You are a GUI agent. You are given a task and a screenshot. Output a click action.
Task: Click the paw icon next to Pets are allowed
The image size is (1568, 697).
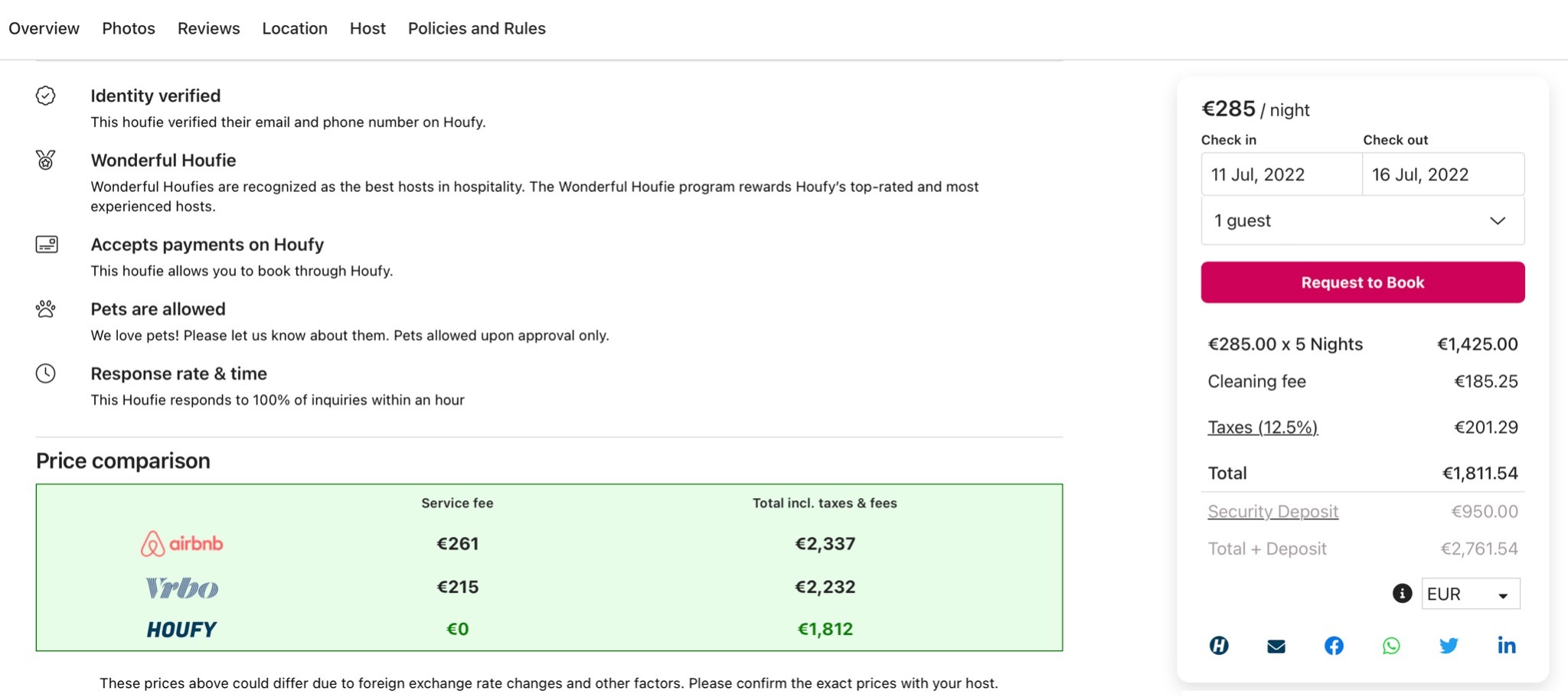(45, 308)
